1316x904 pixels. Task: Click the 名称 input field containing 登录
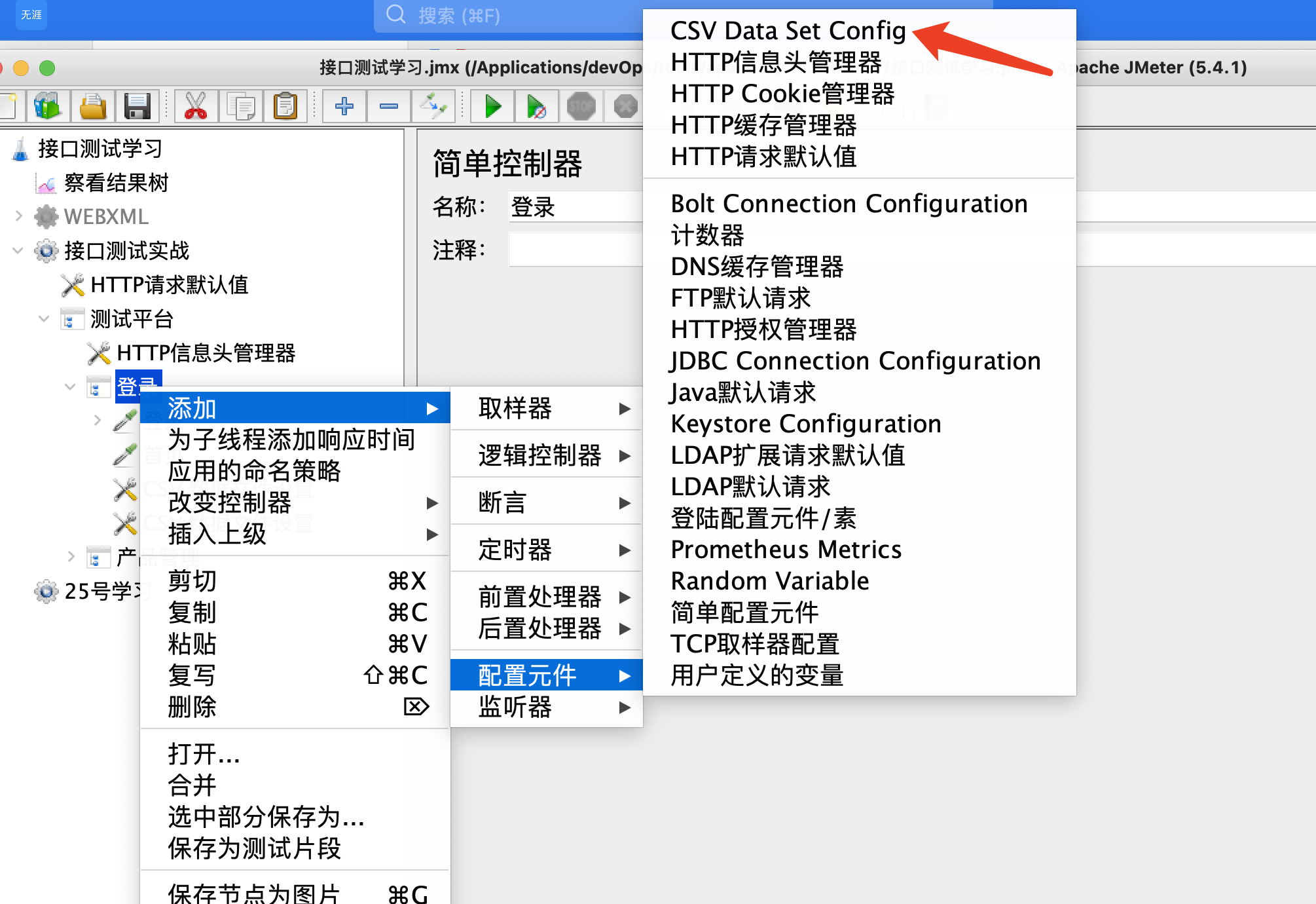(x=575, y=208)
